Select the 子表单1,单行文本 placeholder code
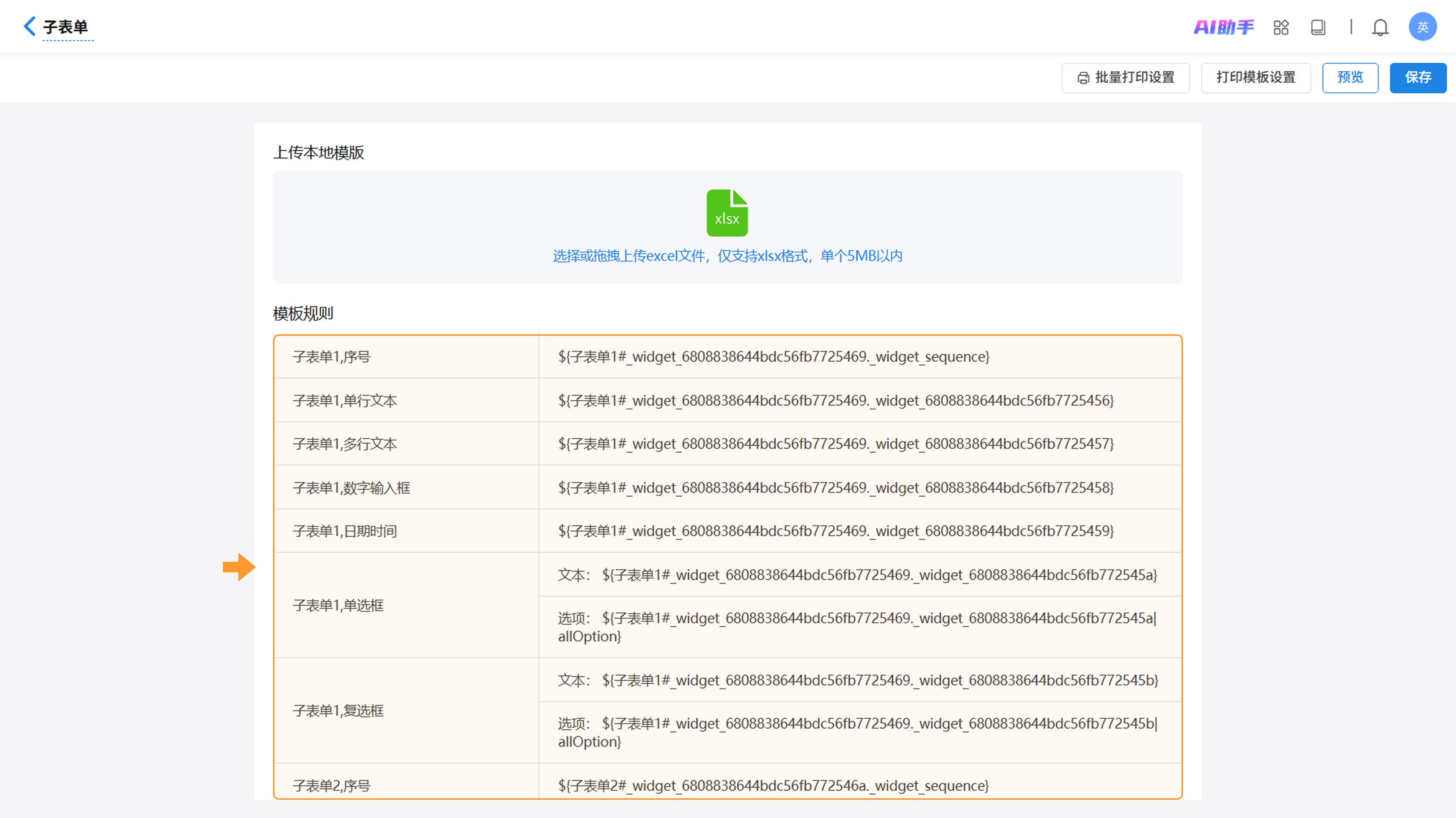 835,401
